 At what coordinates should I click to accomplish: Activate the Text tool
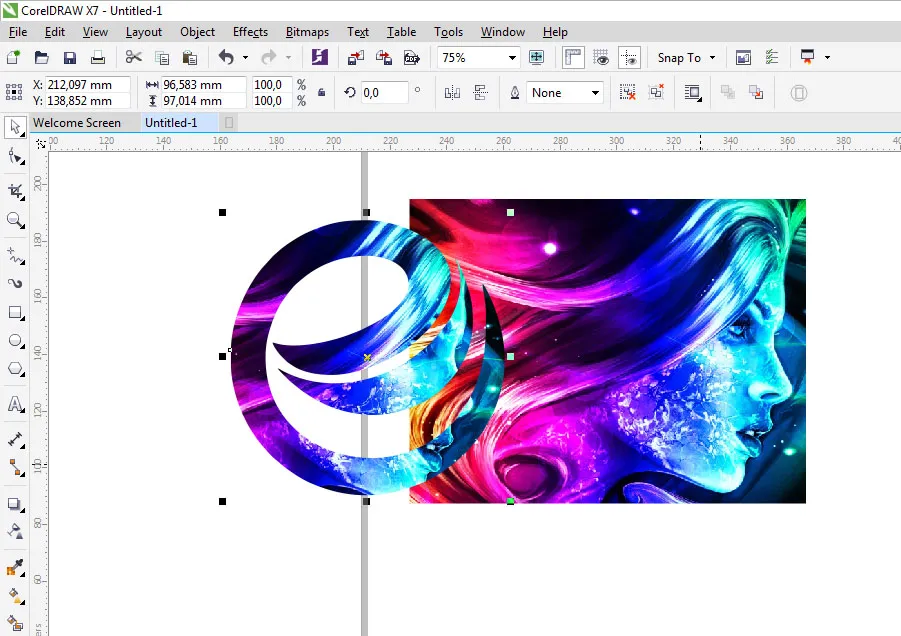[15, 405]
